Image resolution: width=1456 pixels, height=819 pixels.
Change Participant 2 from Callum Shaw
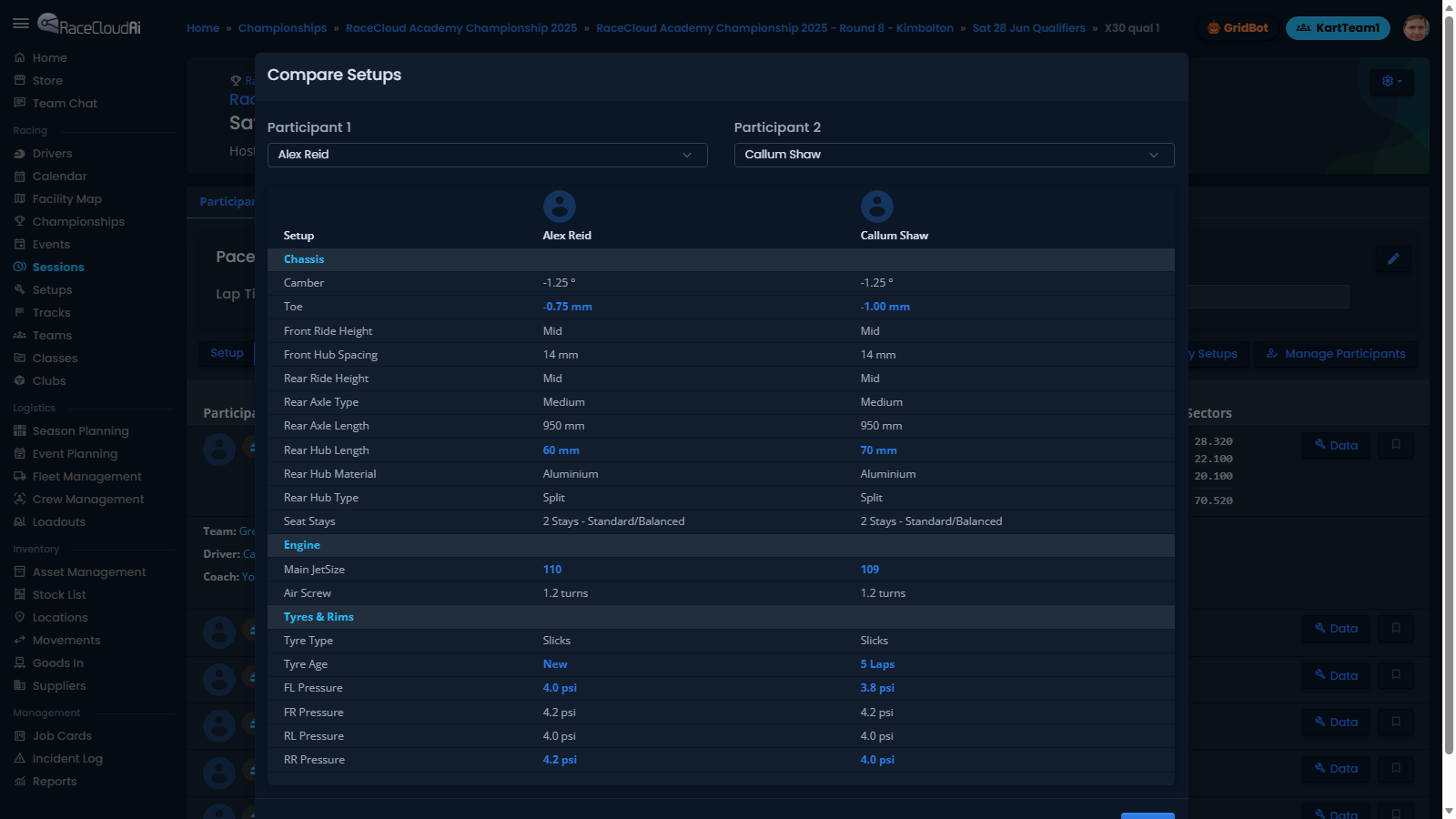click(x=954, y=155)
